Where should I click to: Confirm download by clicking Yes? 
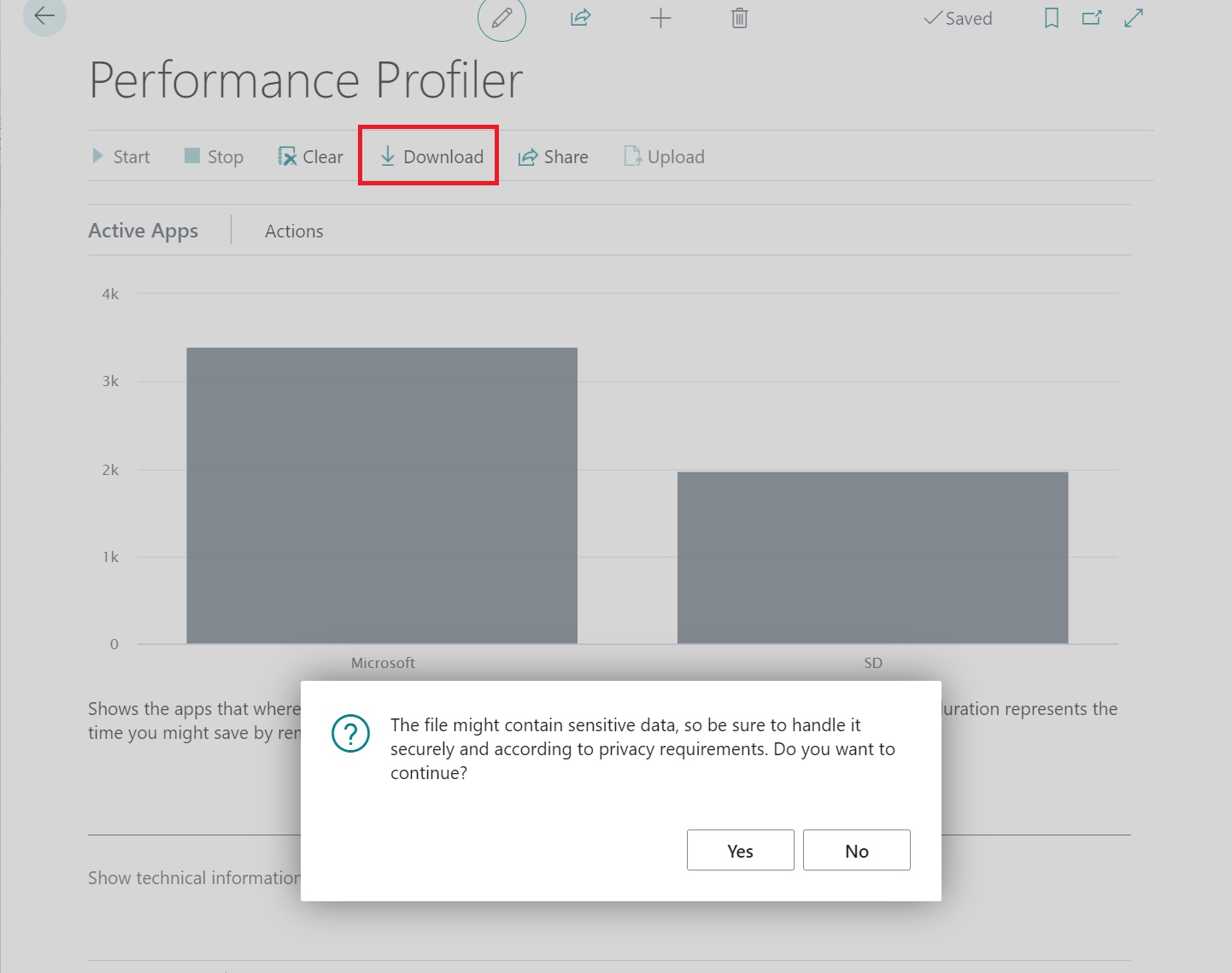[x=739, y=850]
